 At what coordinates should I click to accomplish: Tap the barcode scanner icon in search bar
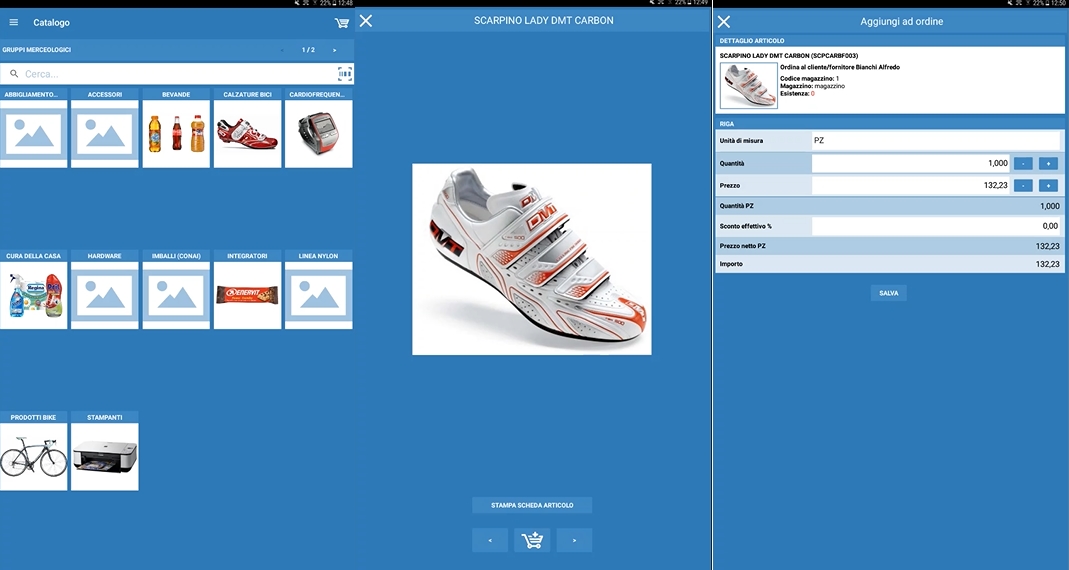coord(345,74)
